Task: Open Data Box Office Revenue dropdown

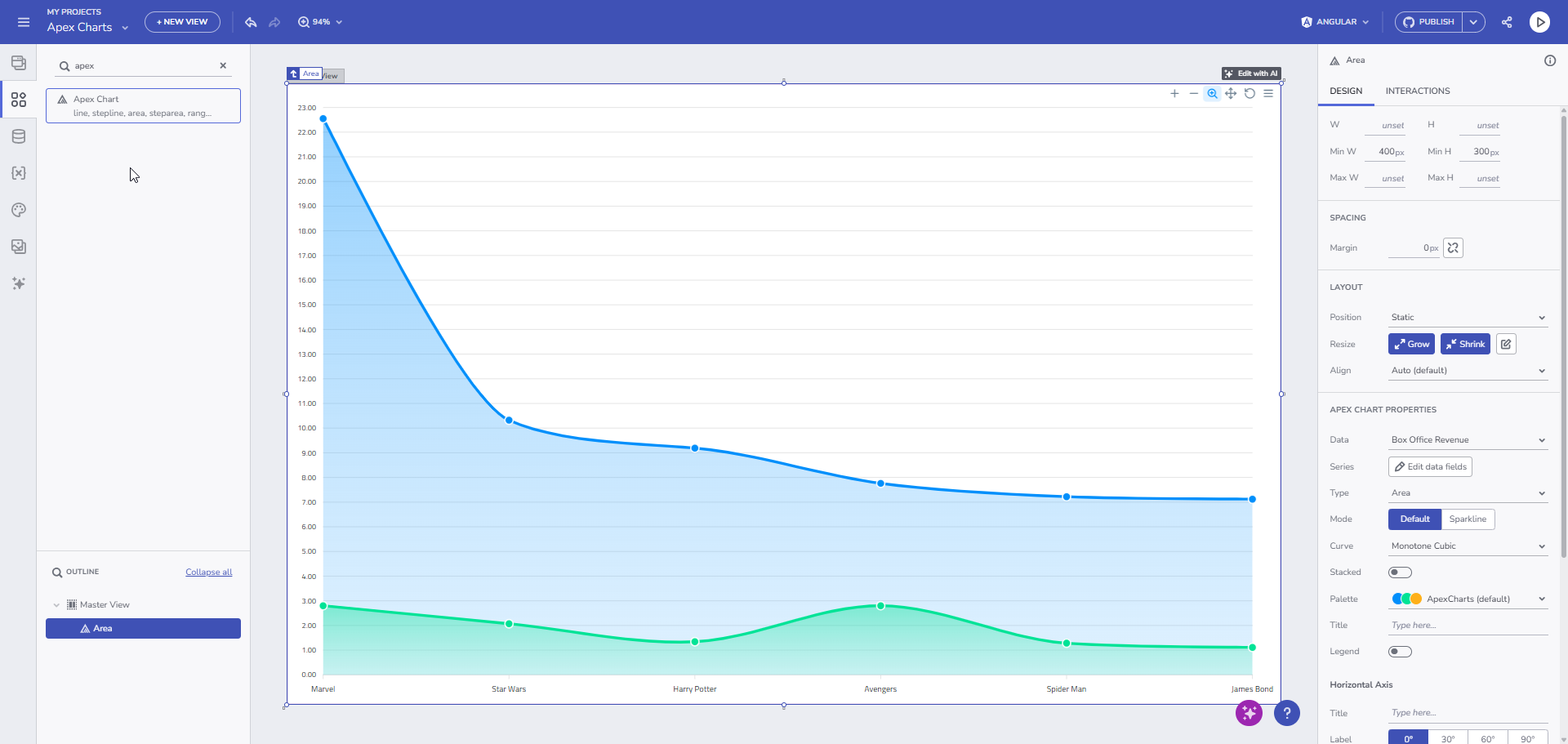Action: pyautogui.click(x=1468, y=440)
